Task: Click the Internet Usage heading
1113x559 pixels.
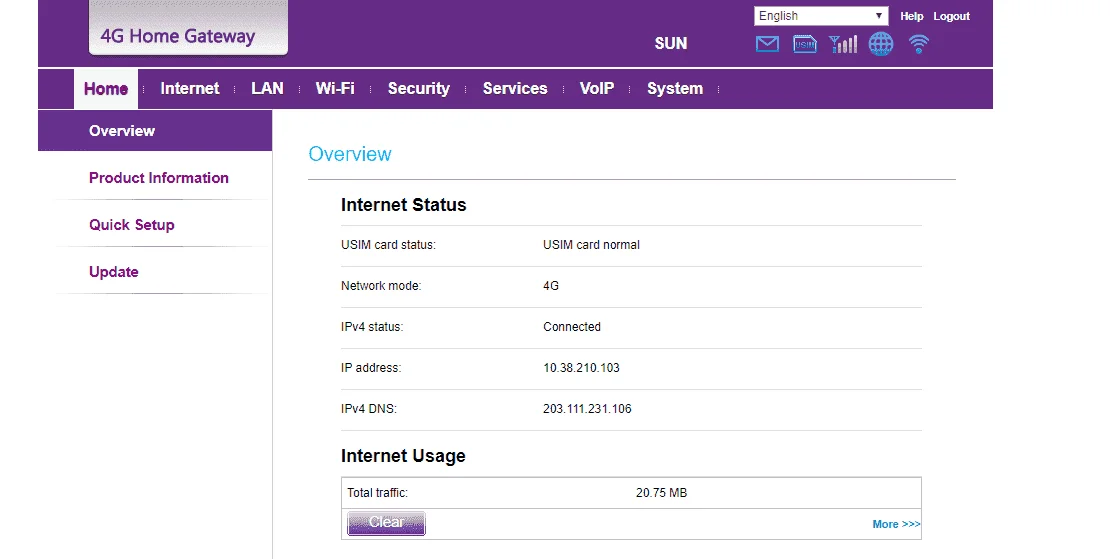Action: coord(403,456)
